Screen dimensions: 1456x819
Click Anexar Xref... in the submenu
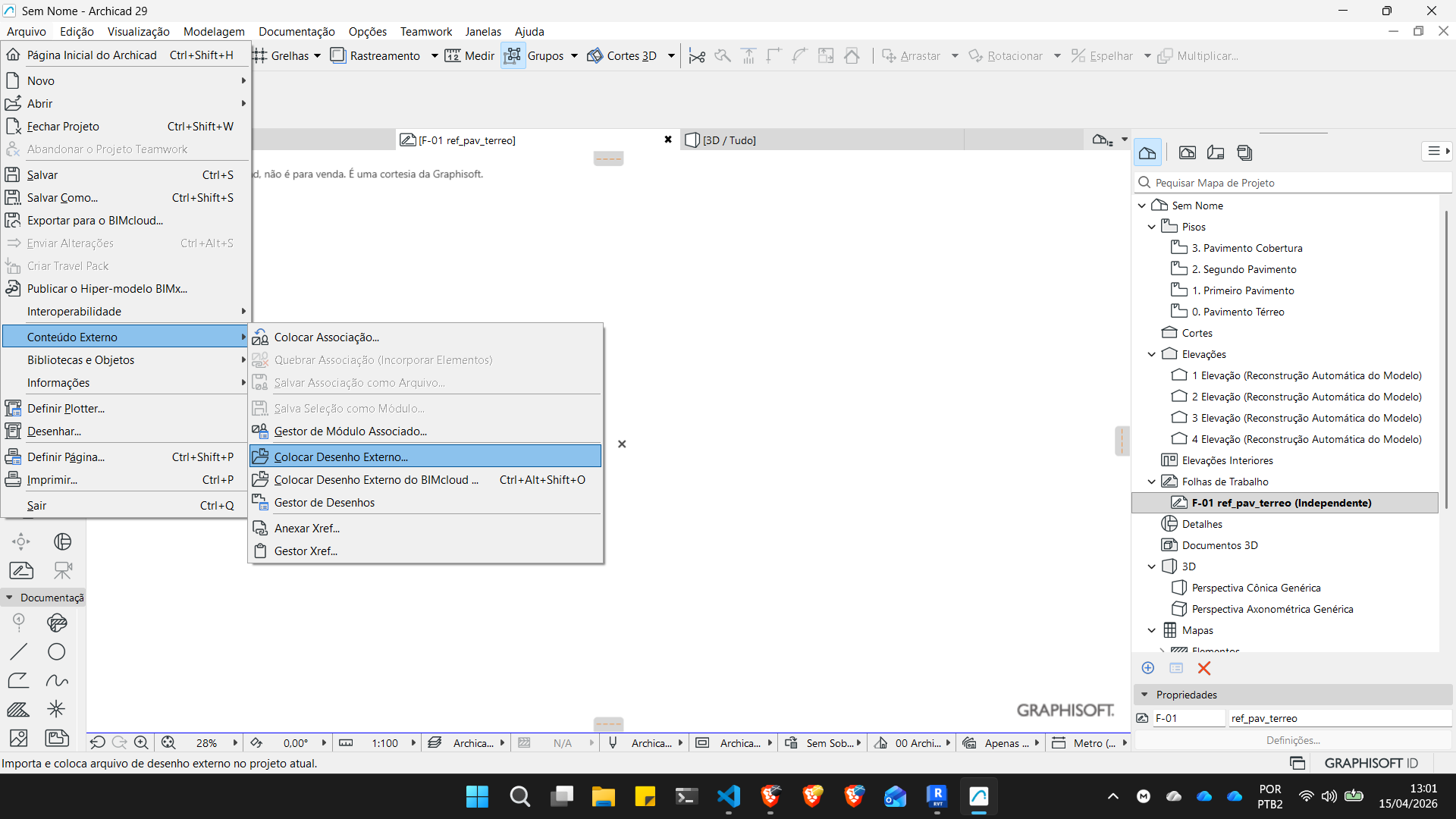pyautogui.click(x=425, y=528)
